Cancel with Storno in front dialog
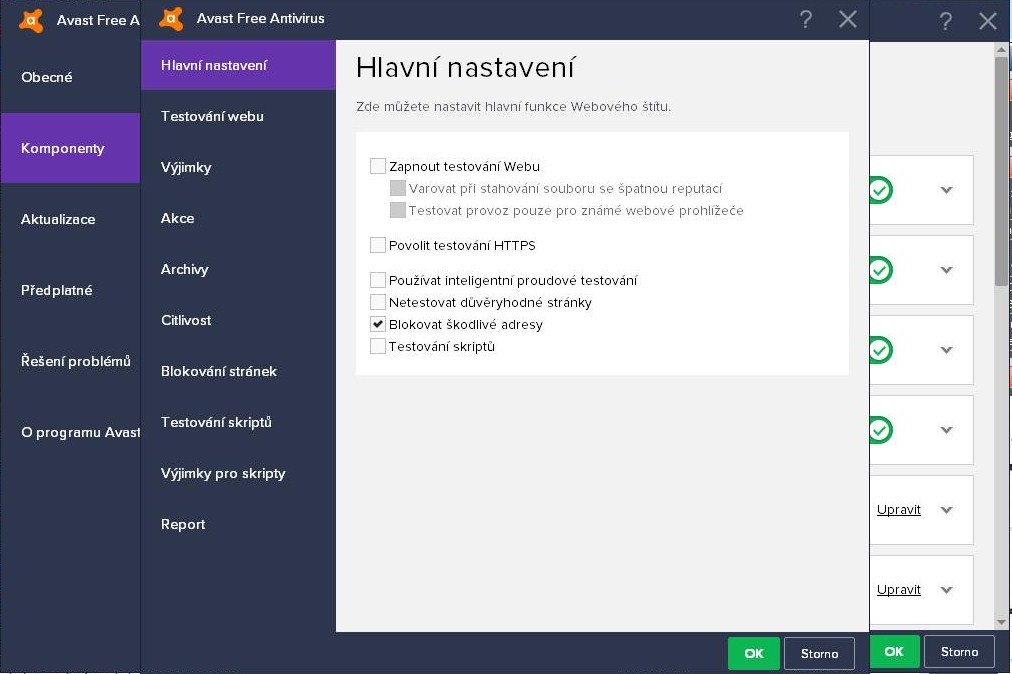 click(x=820, y=653)
